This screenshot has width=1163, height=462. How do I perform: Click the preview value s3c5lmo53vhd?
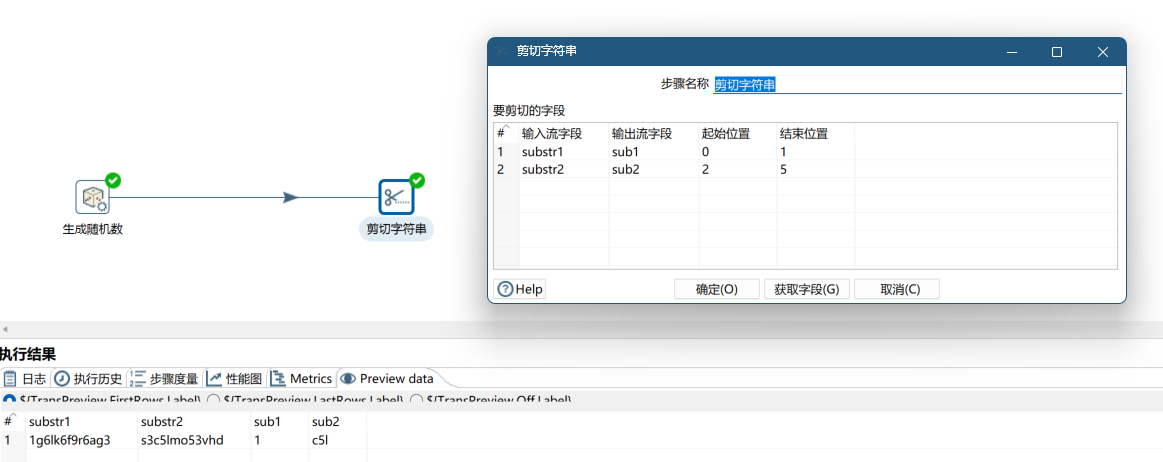point(182,440)
